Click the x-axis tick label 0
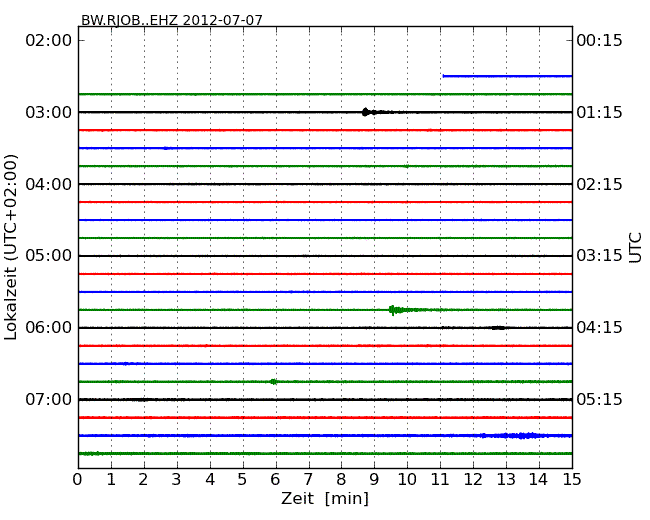Viewport: 650px width, 520px height. click(78, 480)
